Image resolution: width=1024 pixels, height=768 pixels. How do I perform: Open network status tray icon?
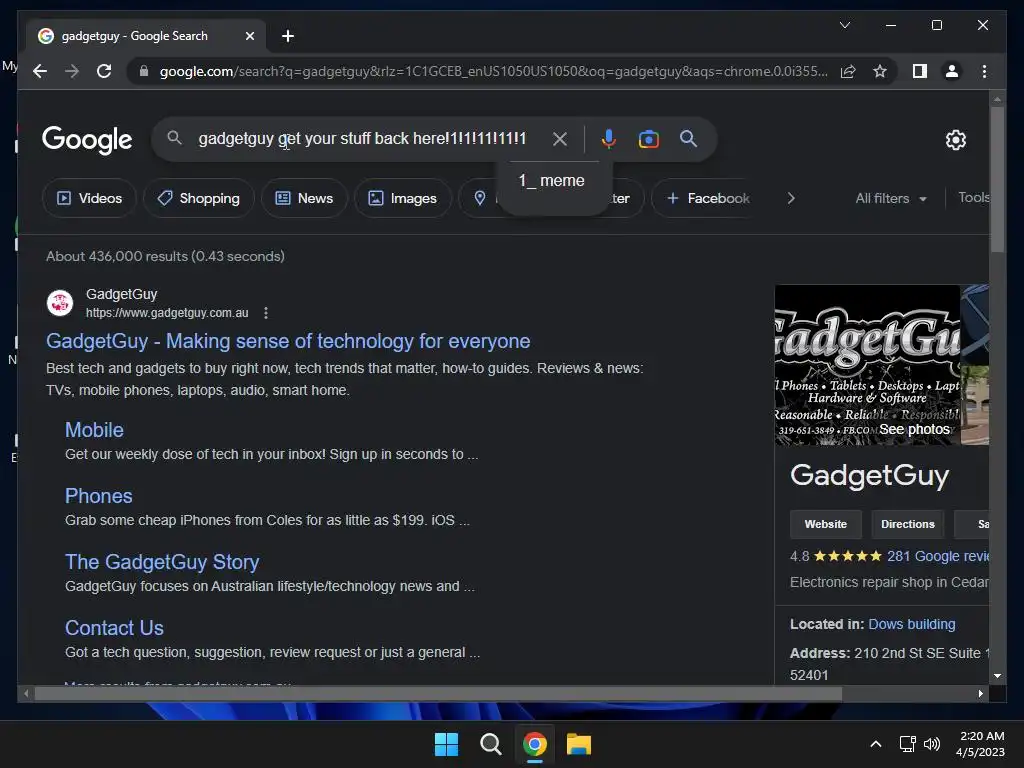pos(907,744)
